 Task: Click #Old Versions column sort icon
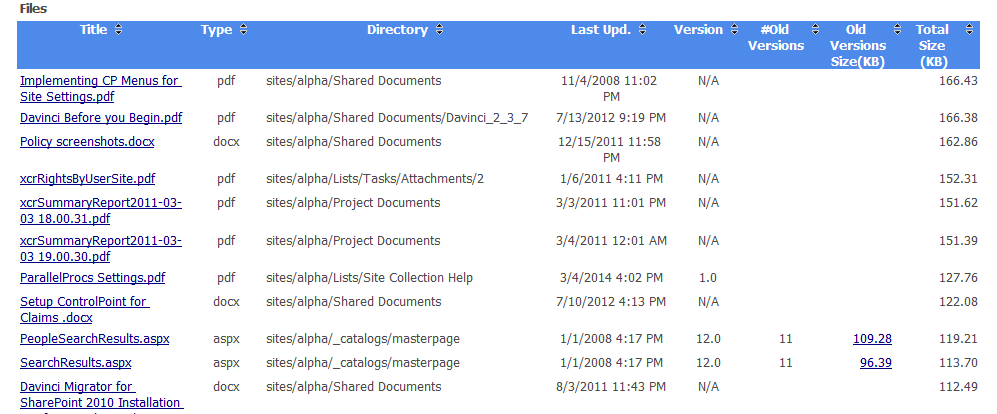point(815,30)
